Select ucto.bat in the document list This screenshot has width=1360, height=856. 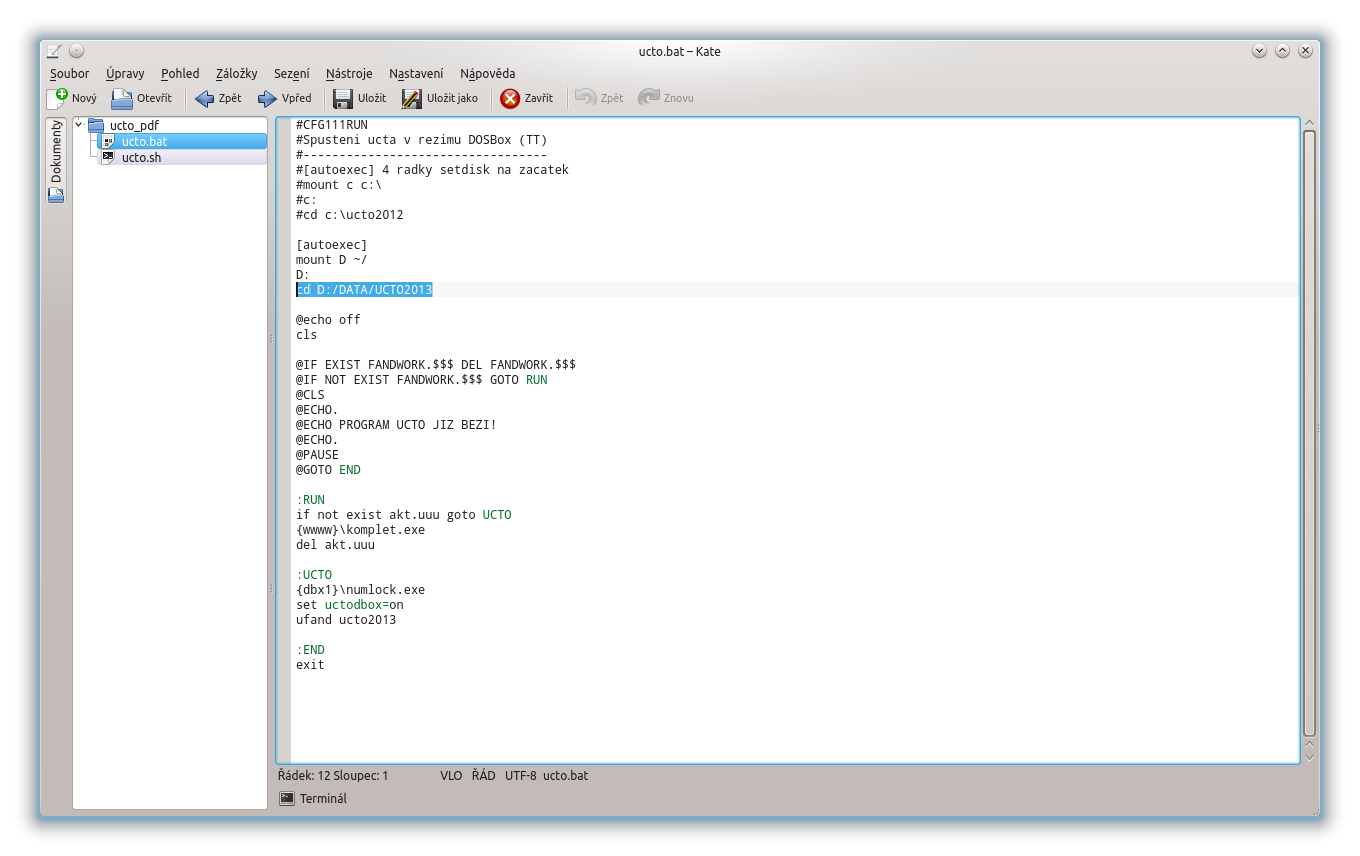[x=182, y=141]
